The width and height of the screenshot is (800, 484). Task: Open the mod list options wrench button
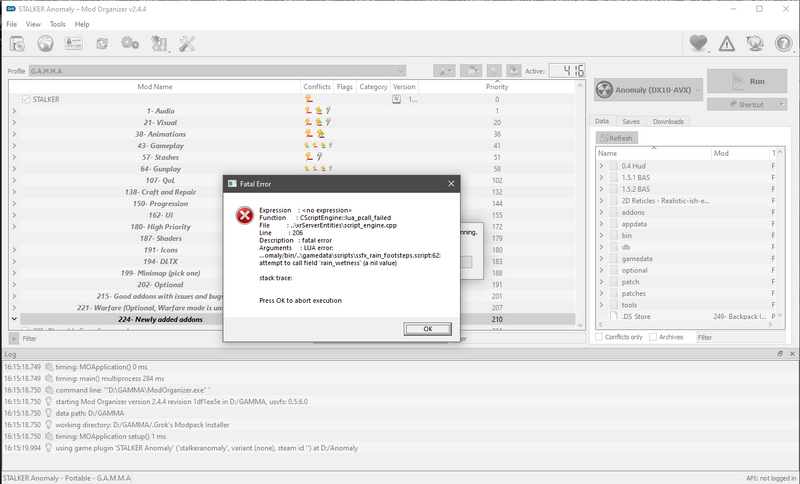click(444, 71)
